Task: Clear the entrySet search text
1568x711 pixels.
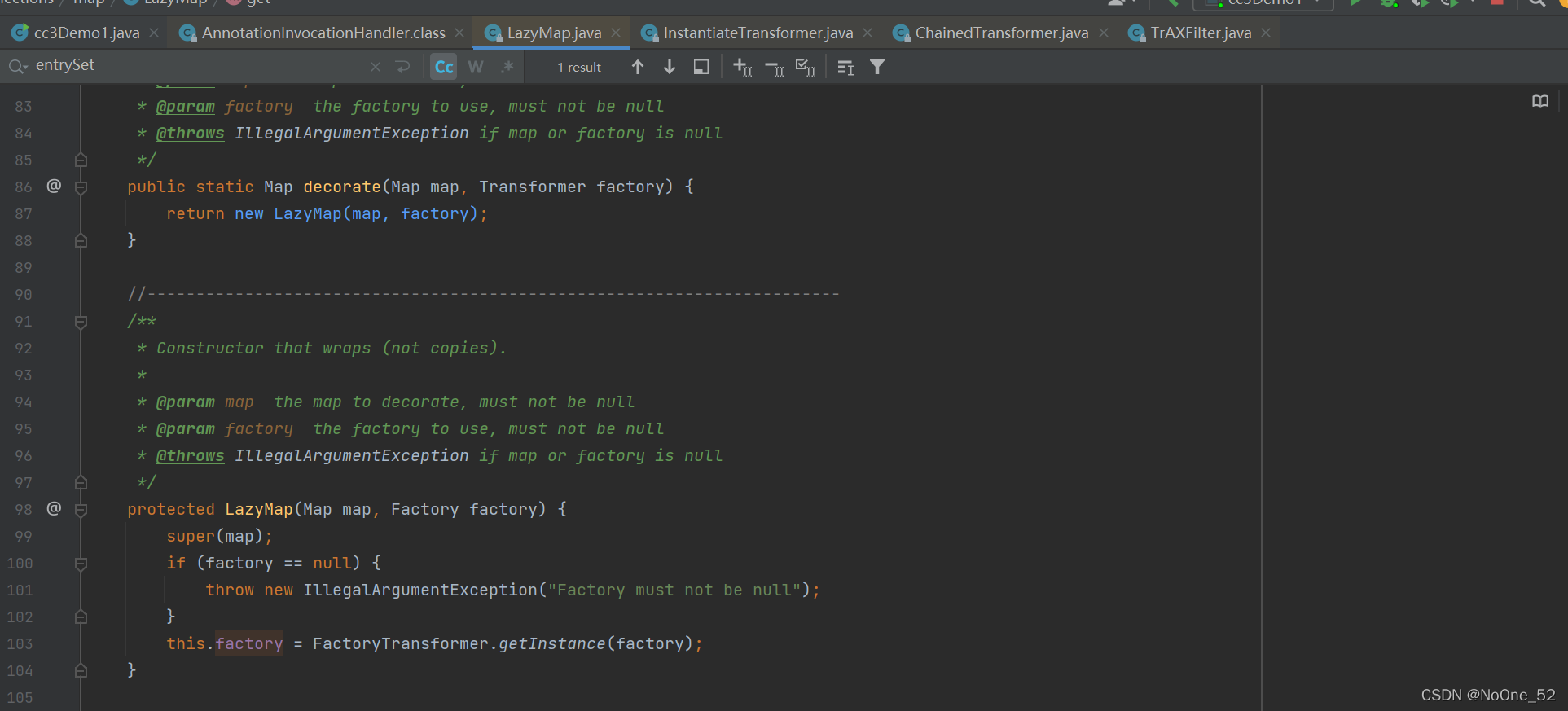Action: (x=376, y=67)
